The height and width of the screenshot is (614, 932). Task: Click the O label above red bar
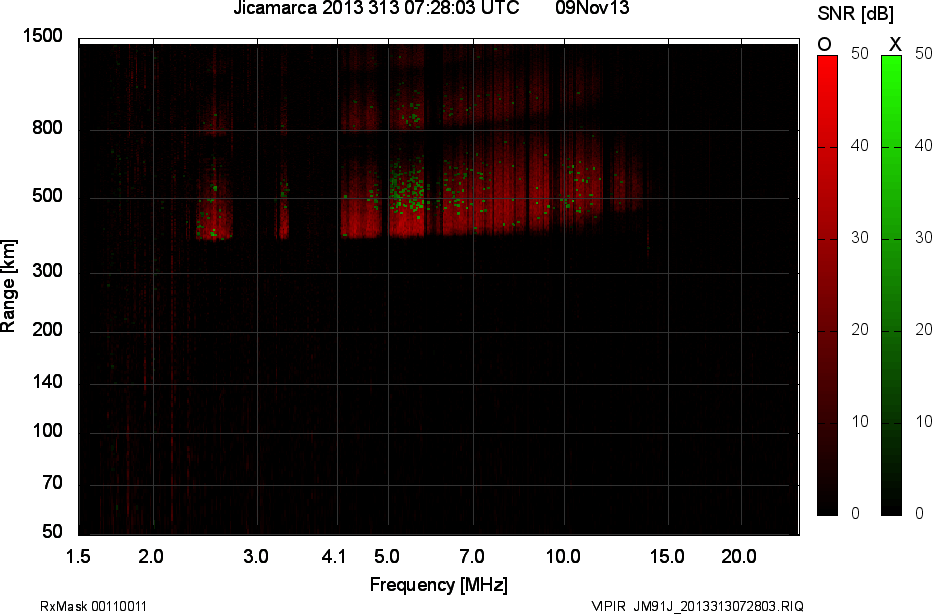coord(825,44)
